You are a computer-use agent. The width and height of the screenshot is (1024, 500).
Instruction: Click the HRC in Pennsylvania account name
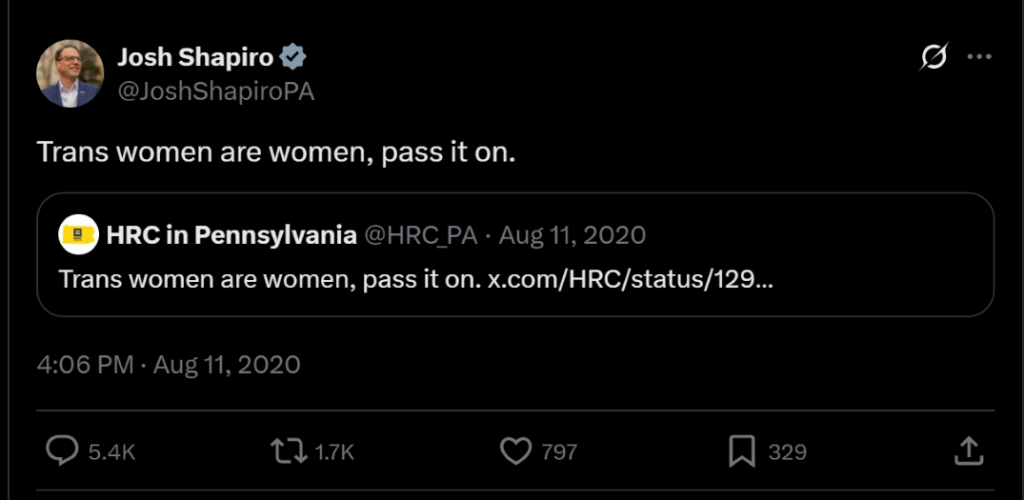pos(231,235)
